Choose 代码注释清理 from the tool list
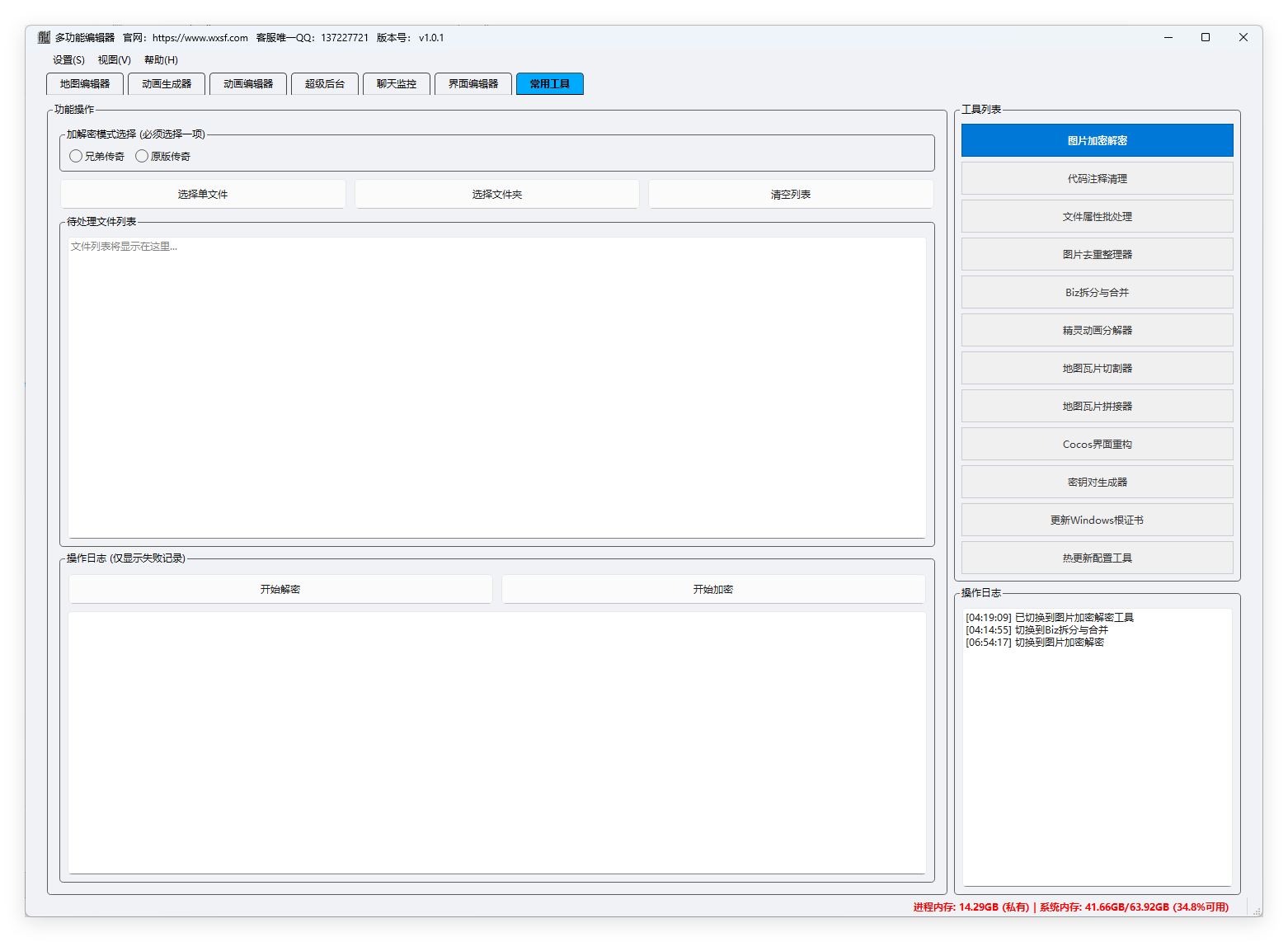 (x=1097, y=179)
